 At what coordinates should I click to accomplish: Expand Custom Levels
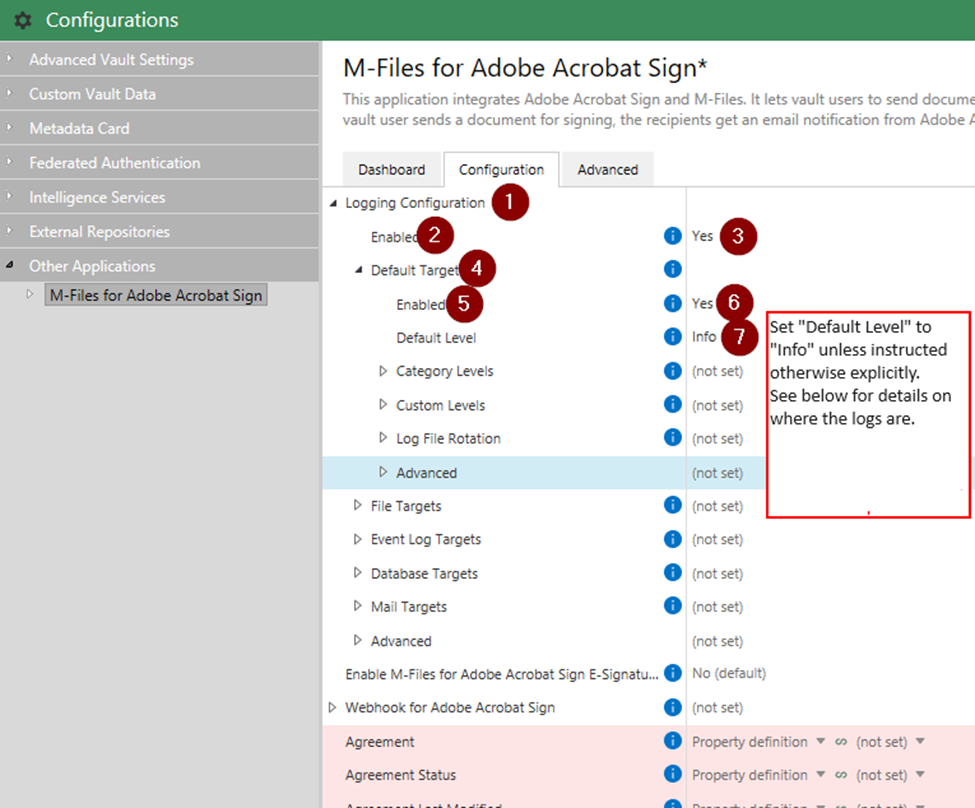[x=383, y=405]
